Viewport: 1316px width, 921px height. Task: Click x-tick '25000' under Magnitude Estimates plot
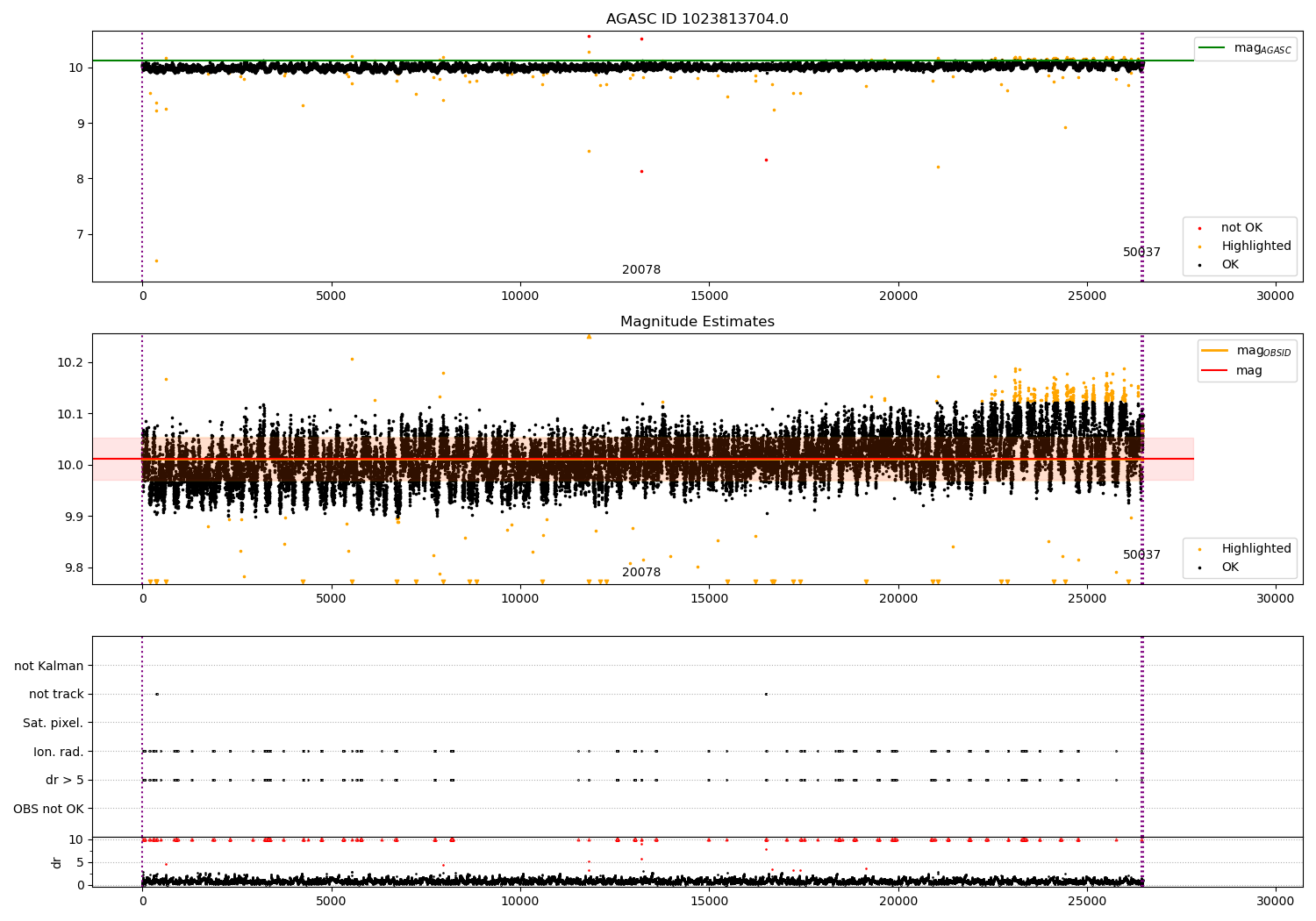pos(1087,599)
